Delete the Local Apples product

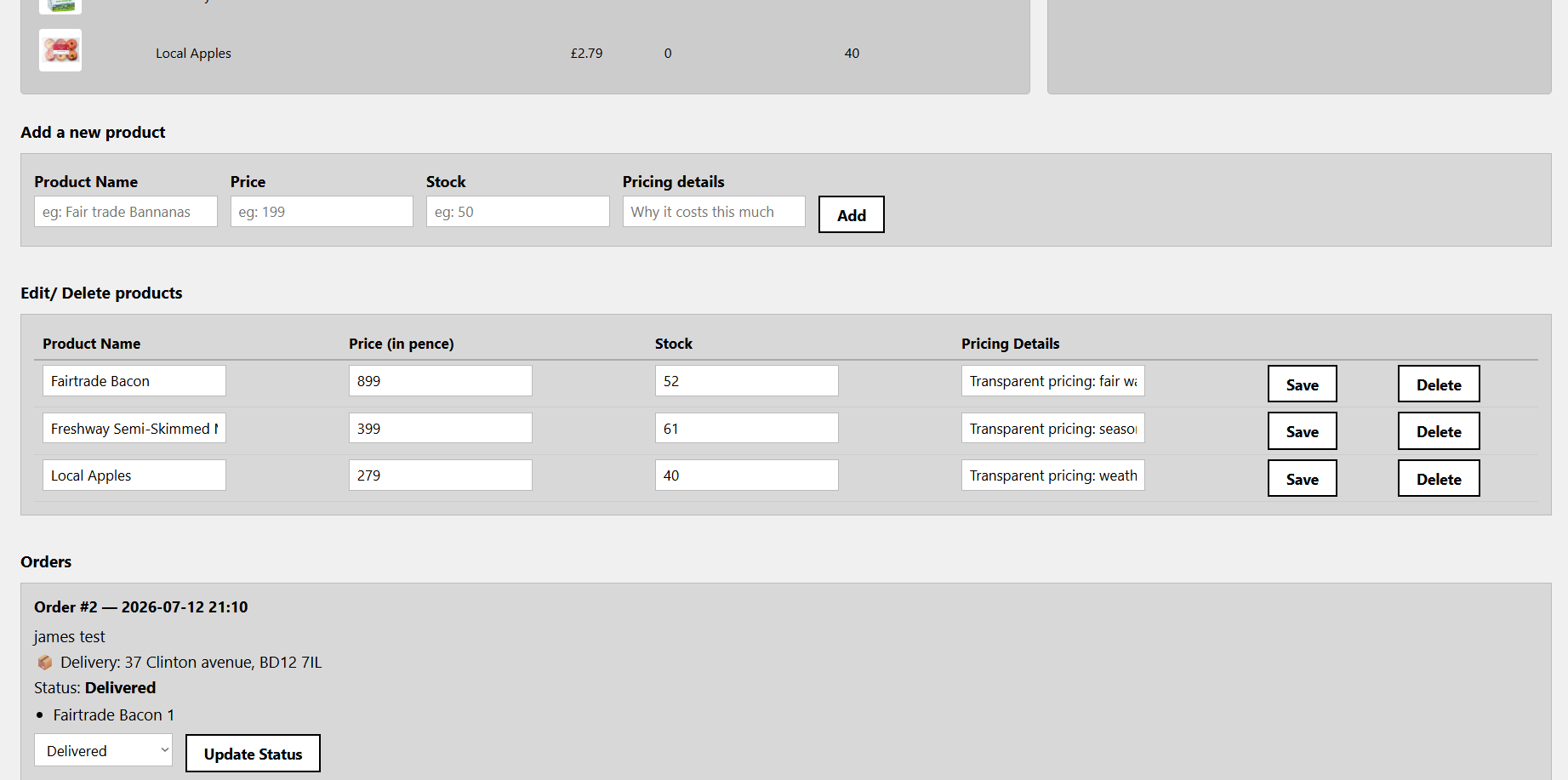(1439, 478)
